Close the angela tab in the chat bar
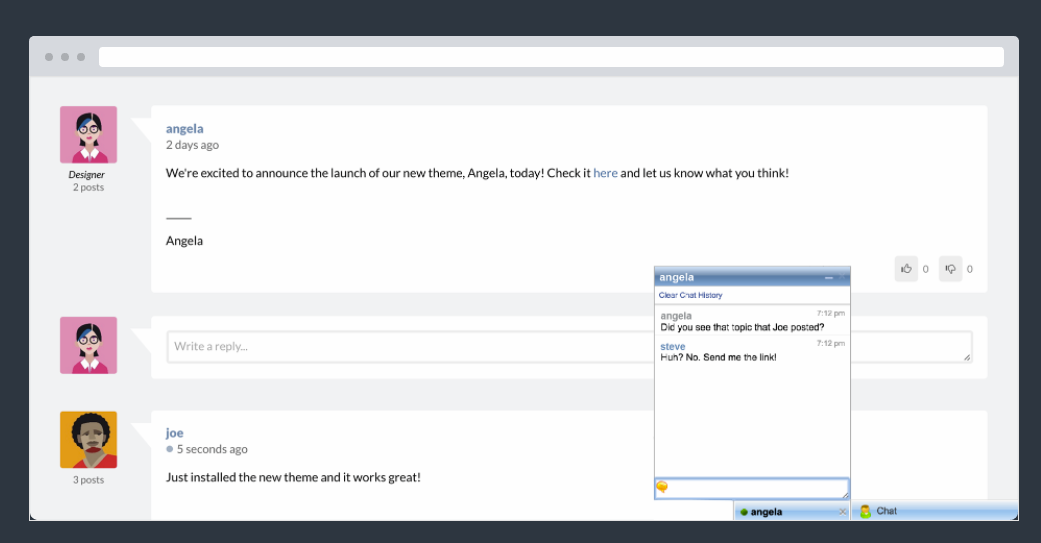Screen dimensions: 1041x543 click(x=842, y=512)
